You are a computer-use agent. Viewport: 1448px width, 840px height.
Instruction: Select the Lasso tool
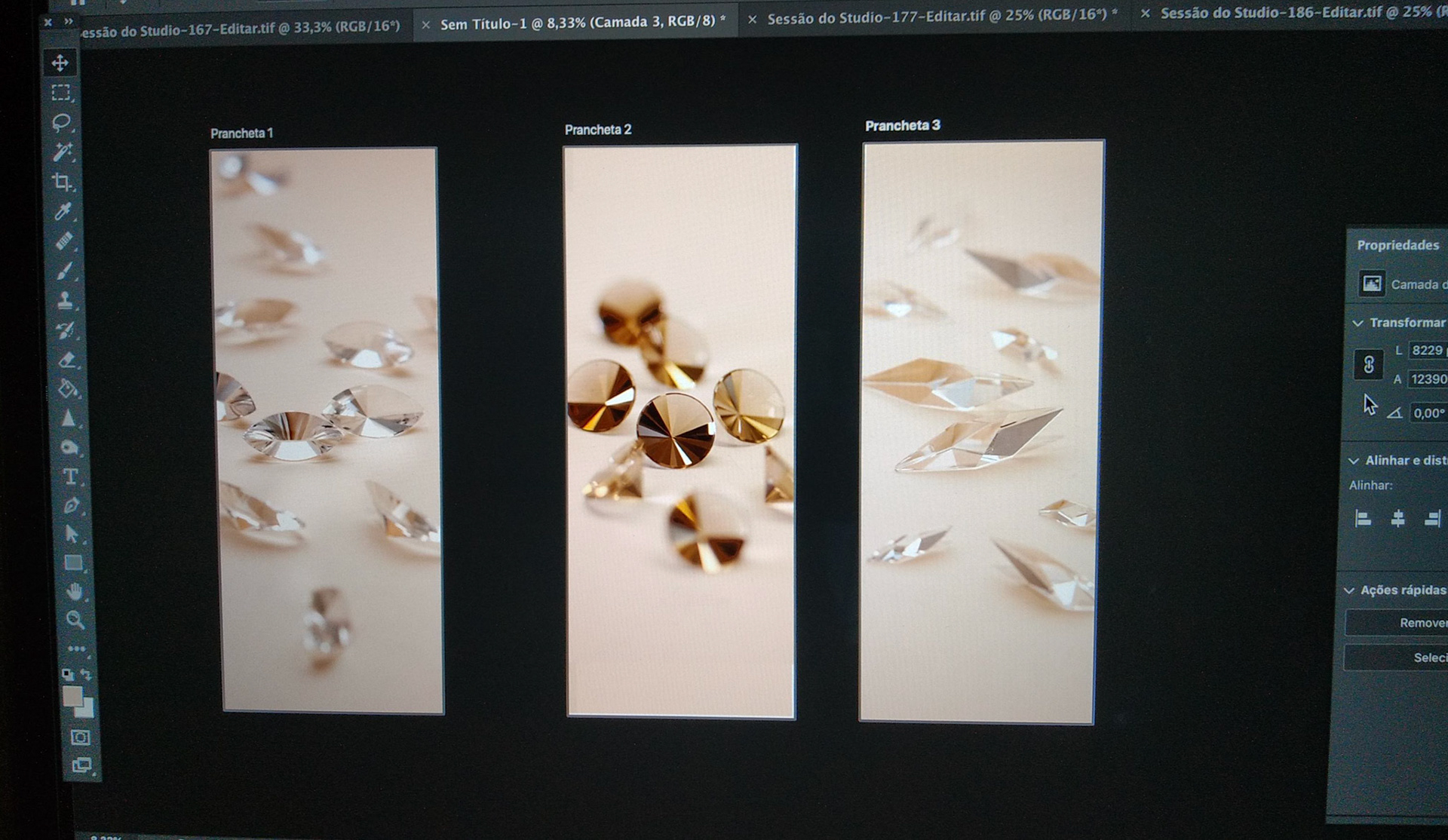(61, 122)
